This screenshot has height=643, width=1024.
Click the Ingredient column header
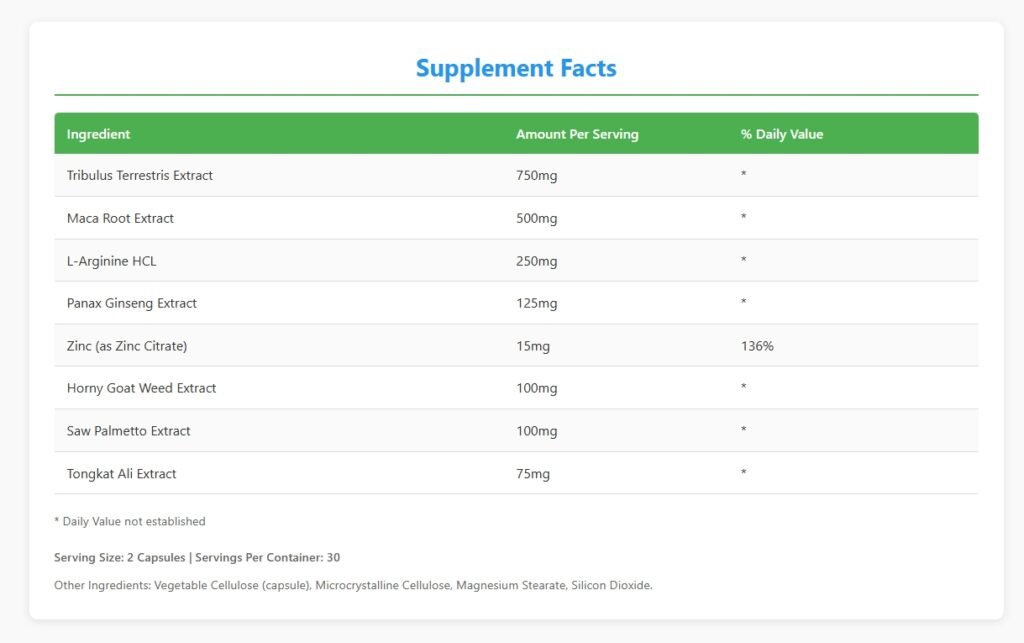pos(98,134)
